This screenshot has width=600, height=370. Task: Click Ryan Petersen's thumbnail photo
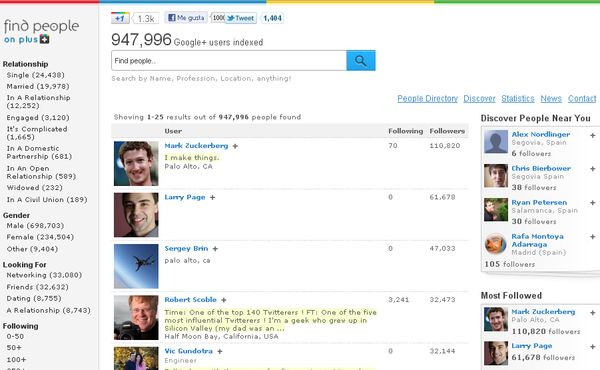tap(496, 210)
